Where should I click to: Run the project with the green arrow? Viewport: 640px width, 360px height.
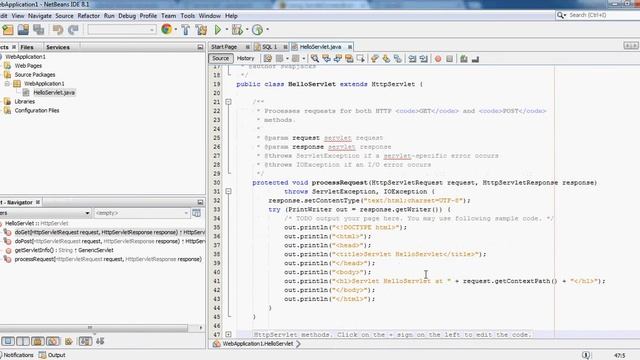(218, 29)
